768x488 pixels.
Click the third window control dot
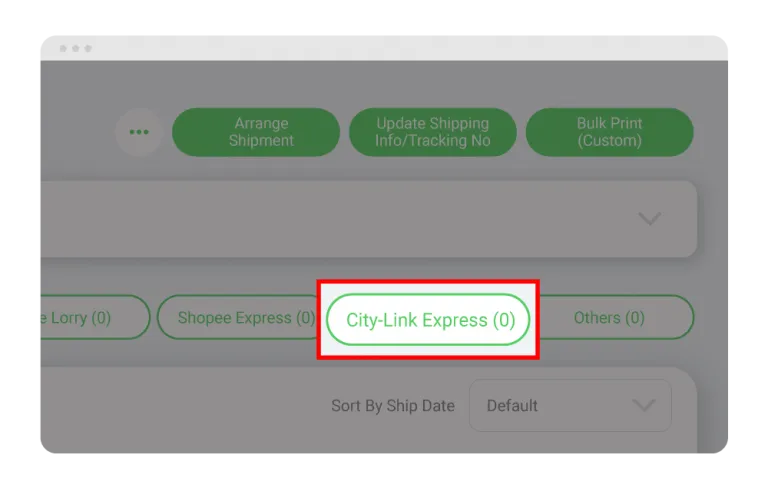(88, 49)
